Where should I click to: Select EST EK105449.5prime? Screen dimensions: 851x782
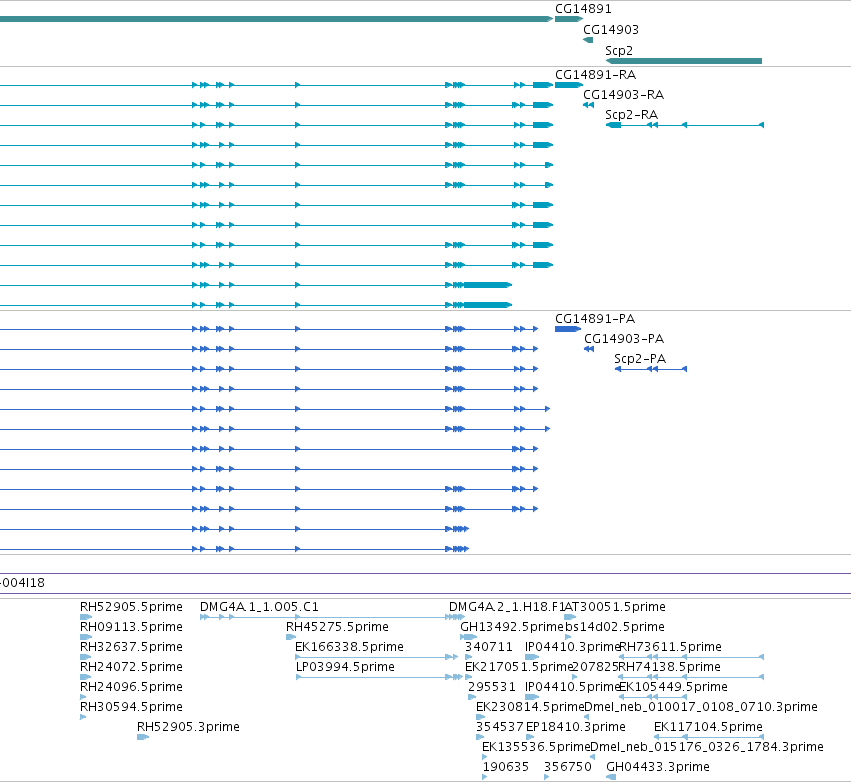[673, 687]
